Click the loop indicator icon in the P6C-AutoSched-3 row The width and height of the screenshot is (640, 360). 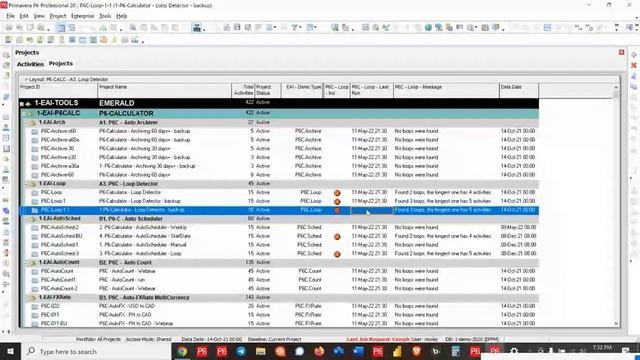pos(337,254)
